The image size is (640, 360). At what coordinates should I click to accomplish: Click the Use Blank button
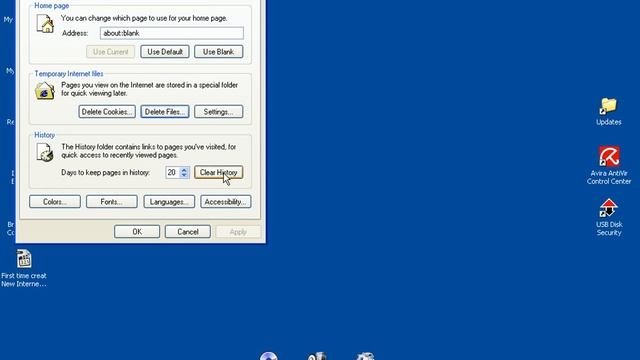218,52
